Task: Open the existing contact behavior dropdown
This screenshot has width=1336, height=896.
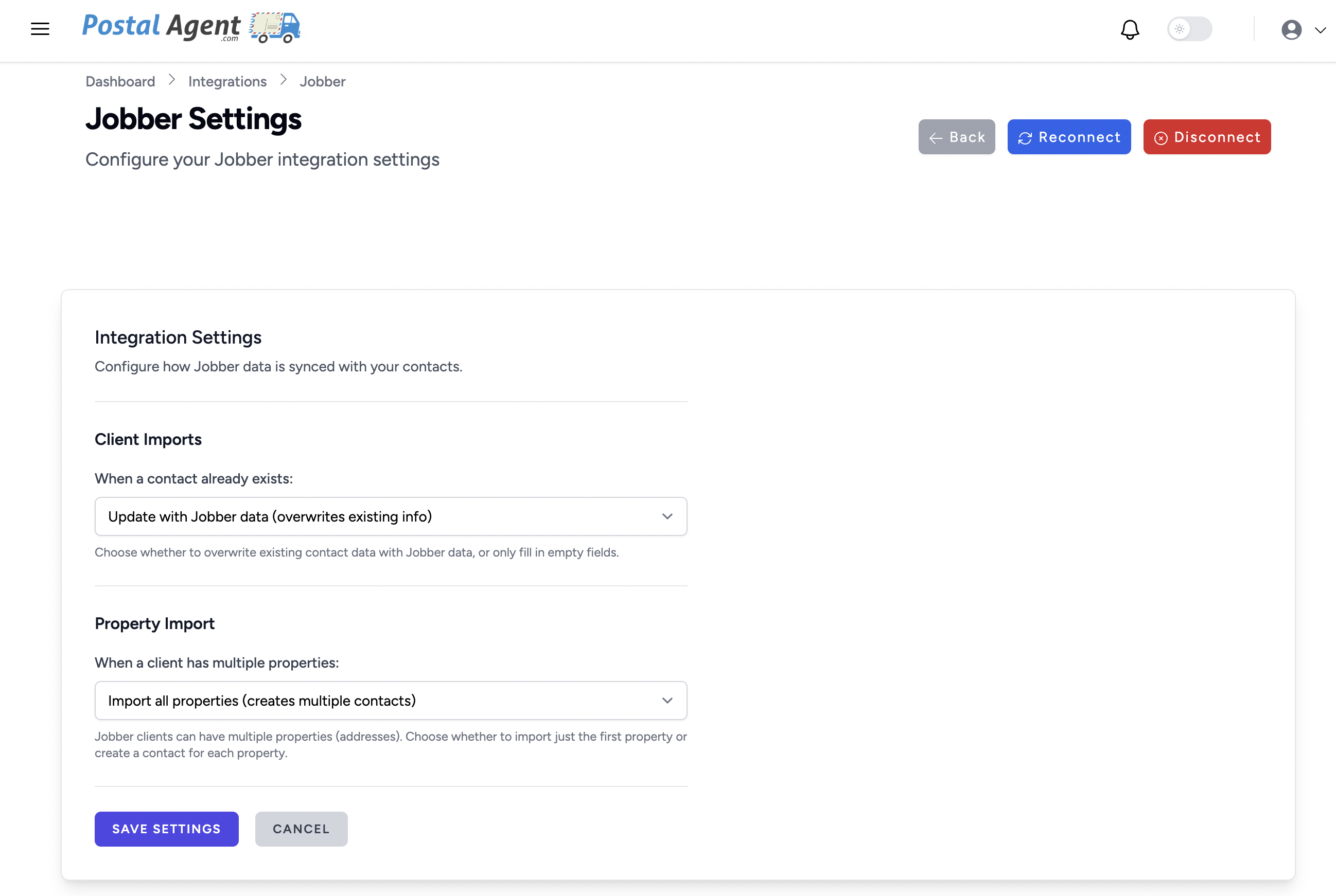Action: (x=391, y=516)
